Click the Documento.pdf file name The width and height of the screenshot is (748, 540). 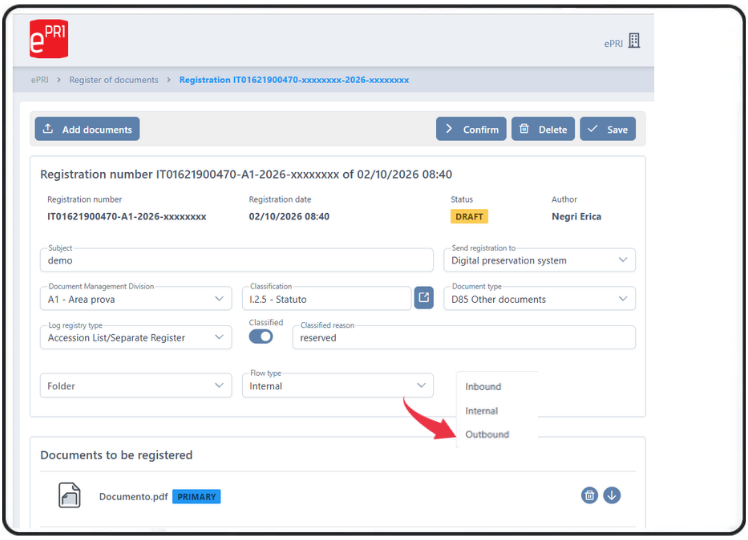click(x=133, y=497)
